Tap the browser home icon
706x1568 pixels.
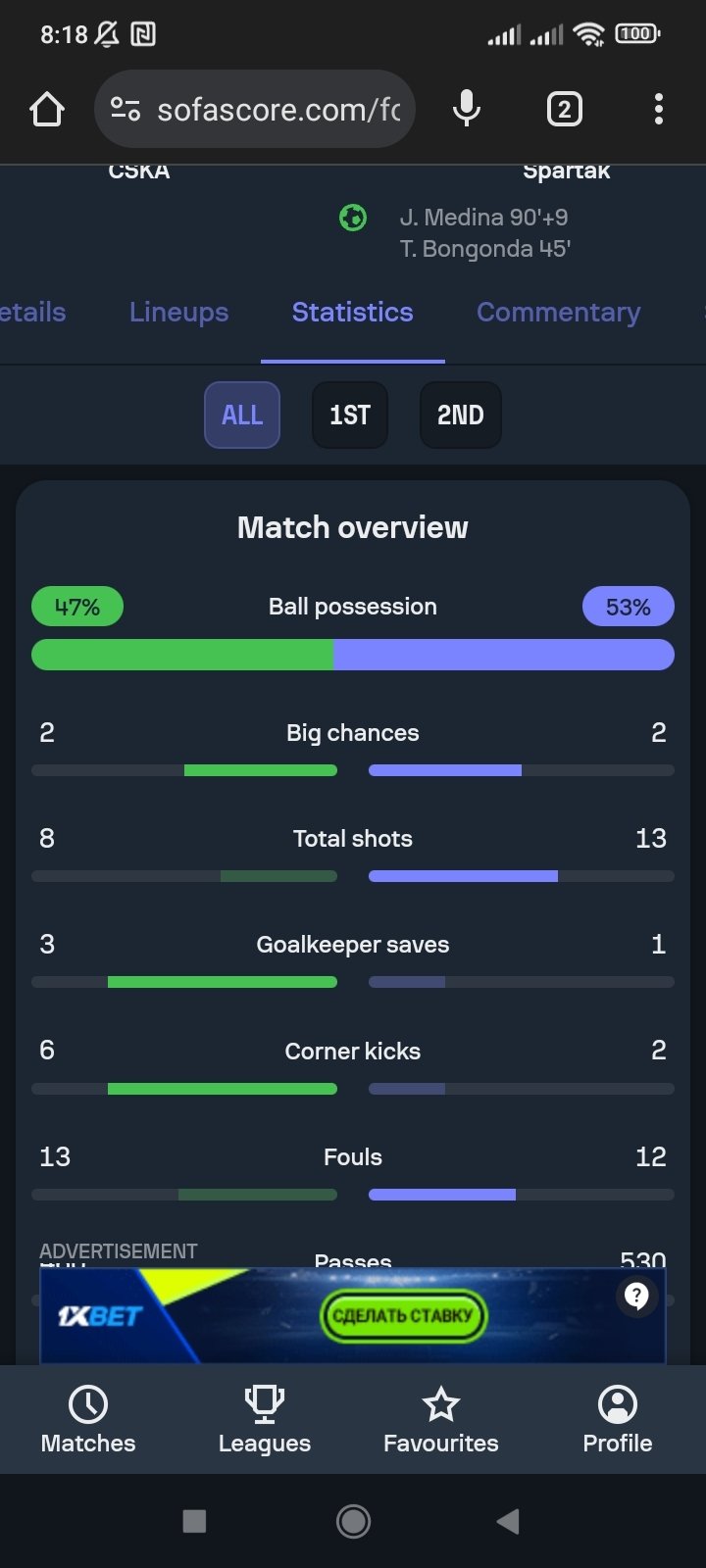(47, 109)
